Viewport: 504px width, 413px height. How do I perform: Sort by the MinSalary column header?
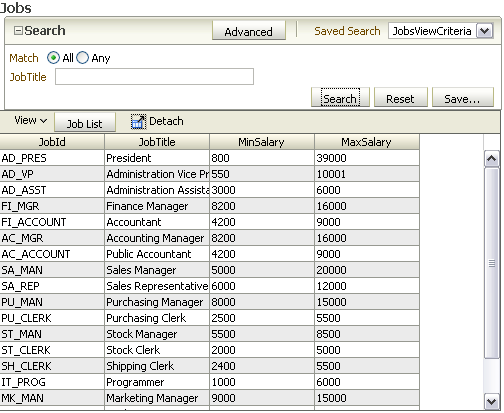point(262,142)
